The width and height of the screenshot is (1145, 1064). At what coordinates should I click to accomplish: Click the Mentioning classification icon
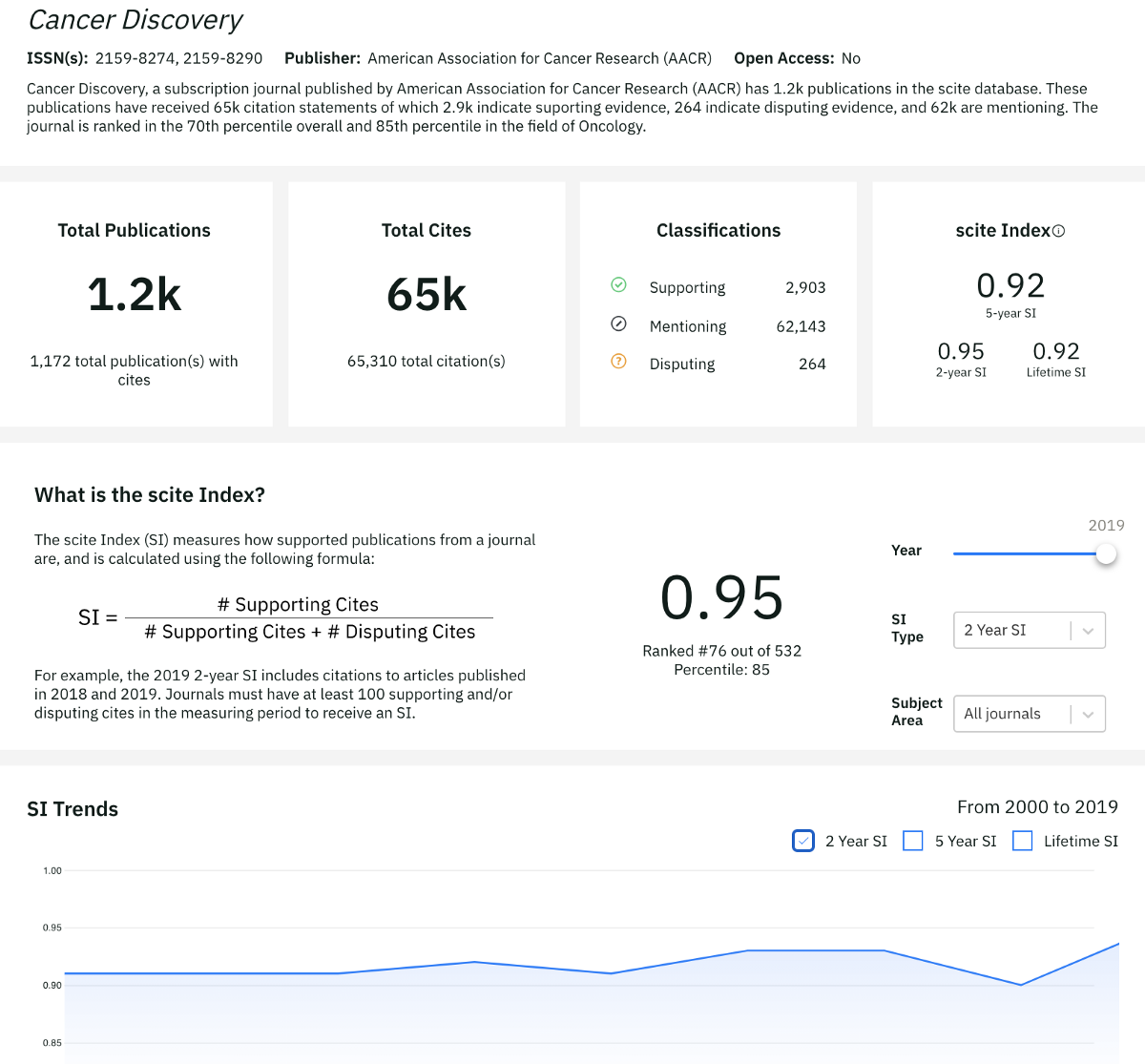click(x=618, y=323)
